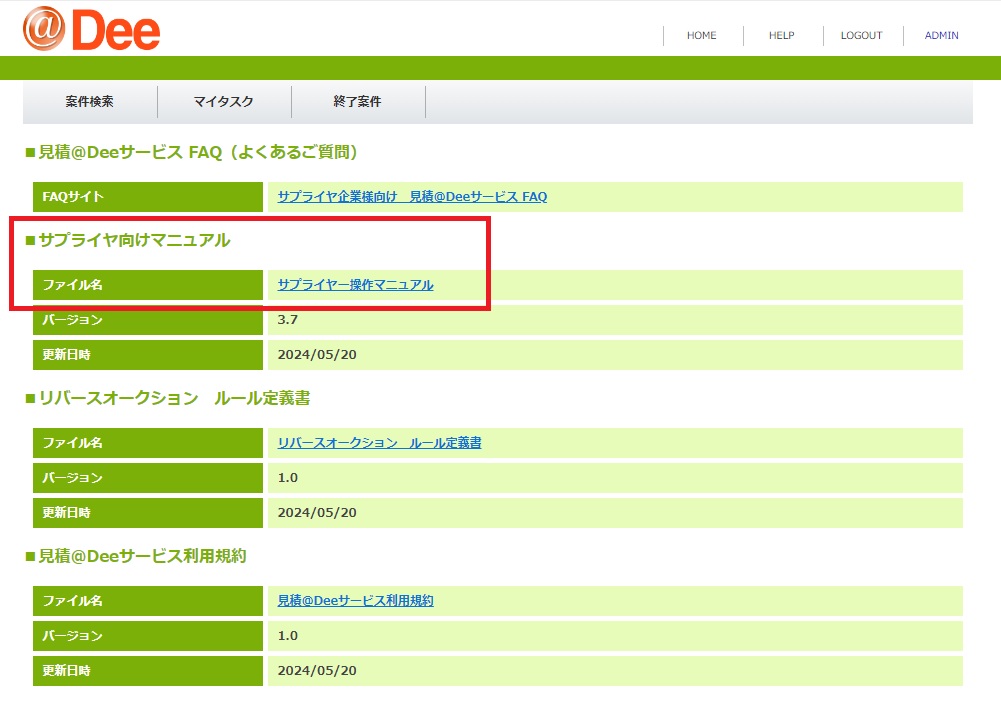Screen dimensions: 1001x703
Task: Click version value 3.7
Action: click(288, 320)
